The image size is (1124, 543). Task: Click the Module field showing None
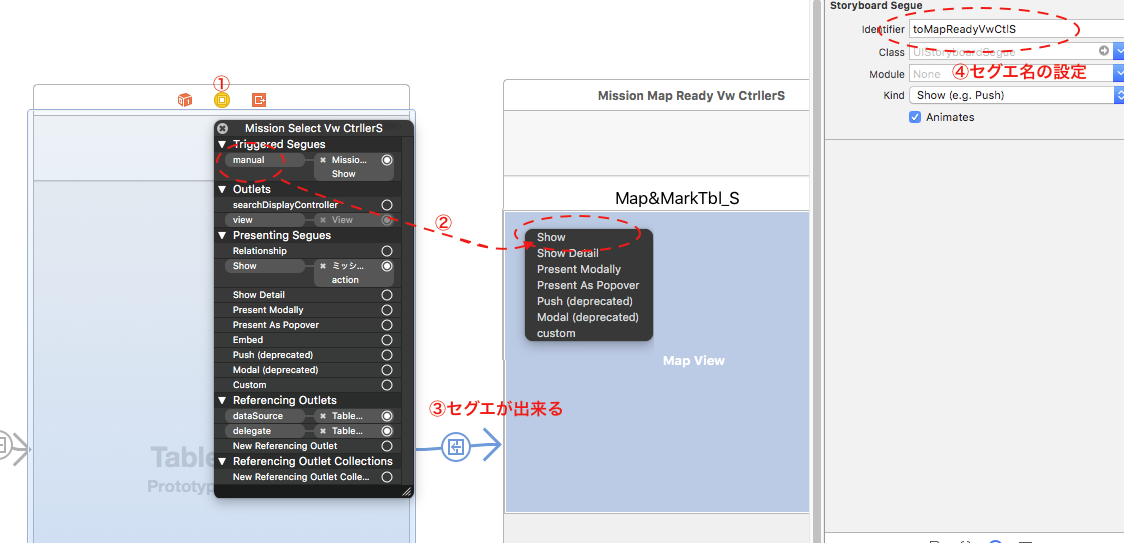[1011, 73]
